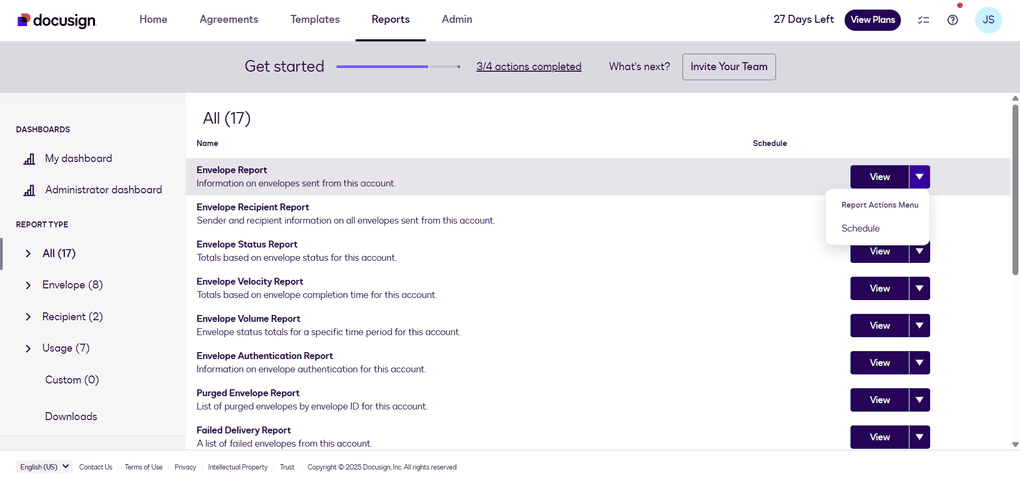
Task: Expand the Envelope (8) report type
Action: (28, 285)
